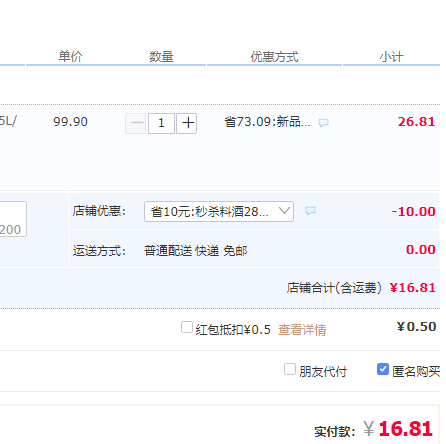Image resolution: width=446 pixels, height=444 pixels.
Task: Click the 小计 column header
Action: [x=391, y=57]
